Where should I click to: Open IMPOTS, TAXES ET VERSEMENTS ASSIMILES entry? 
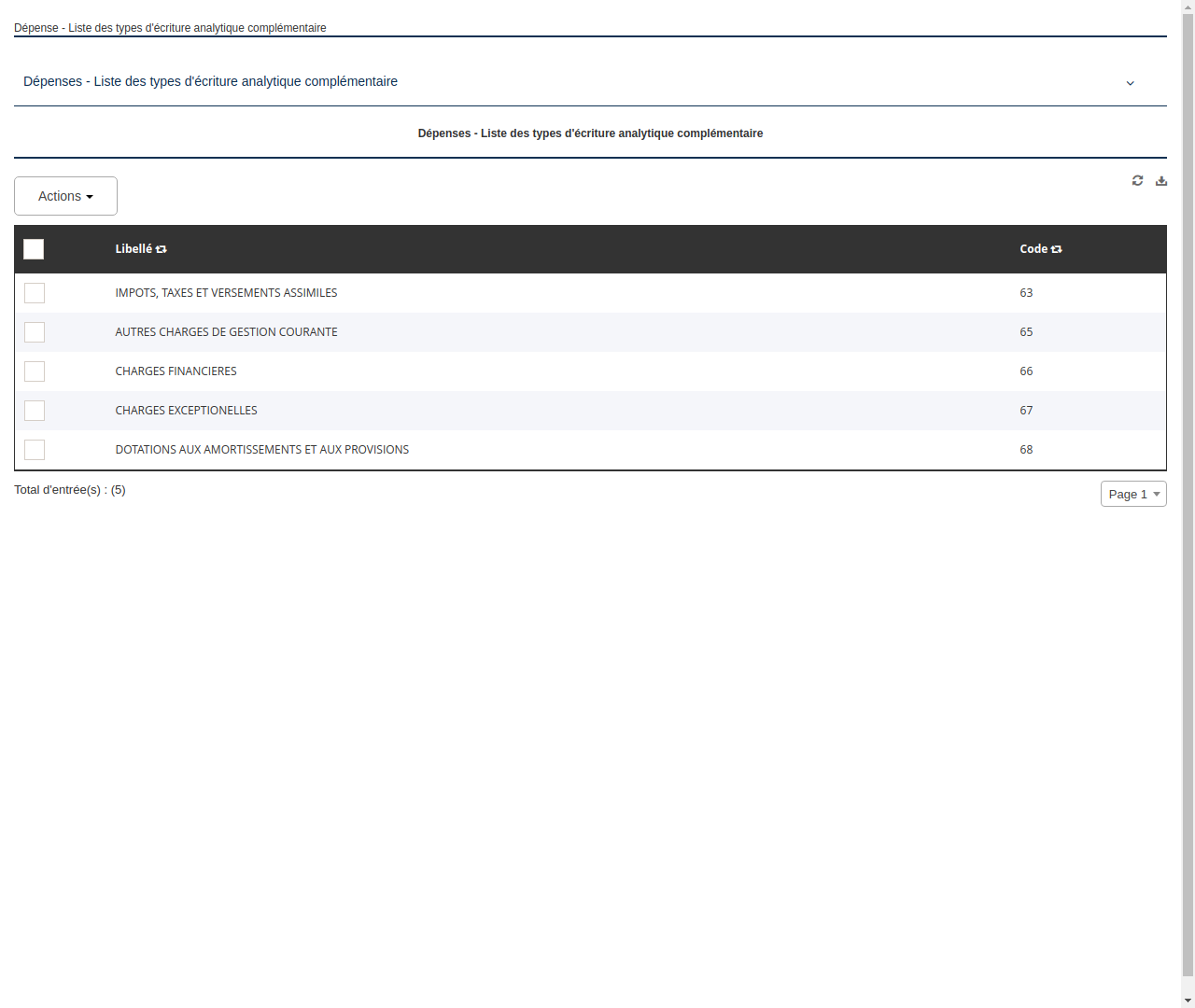coord(226,293)
